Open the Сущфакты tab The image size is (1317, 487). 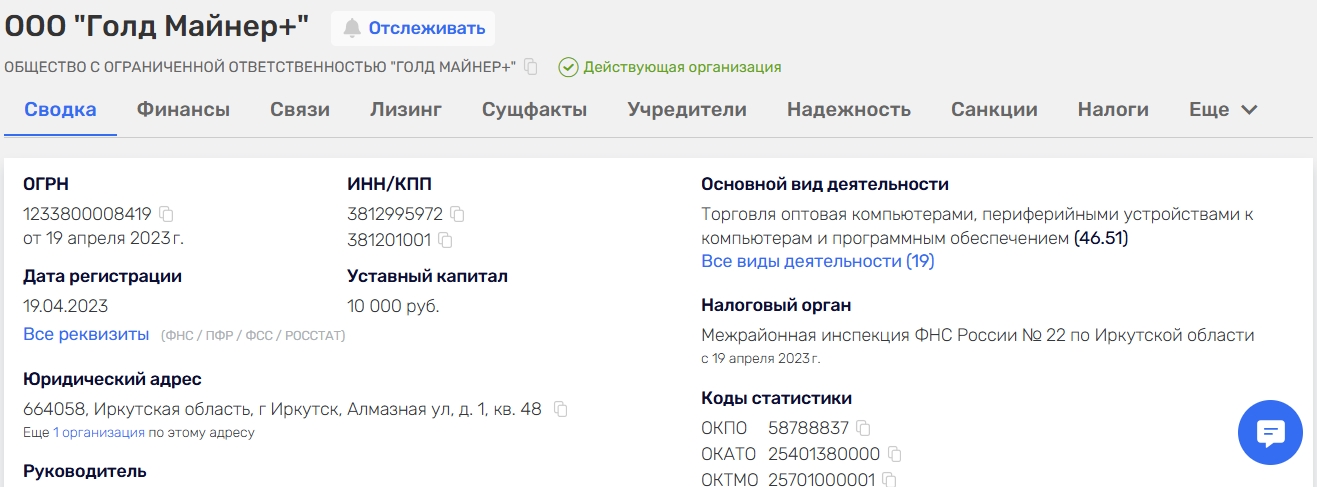[x=535, y=110]
